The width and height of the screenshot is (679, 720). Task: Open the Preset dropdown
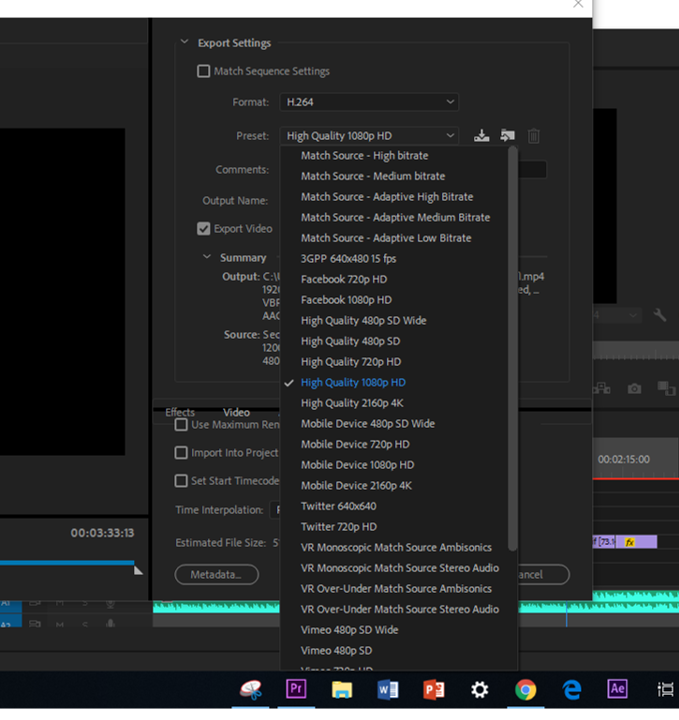coord(369,136)
